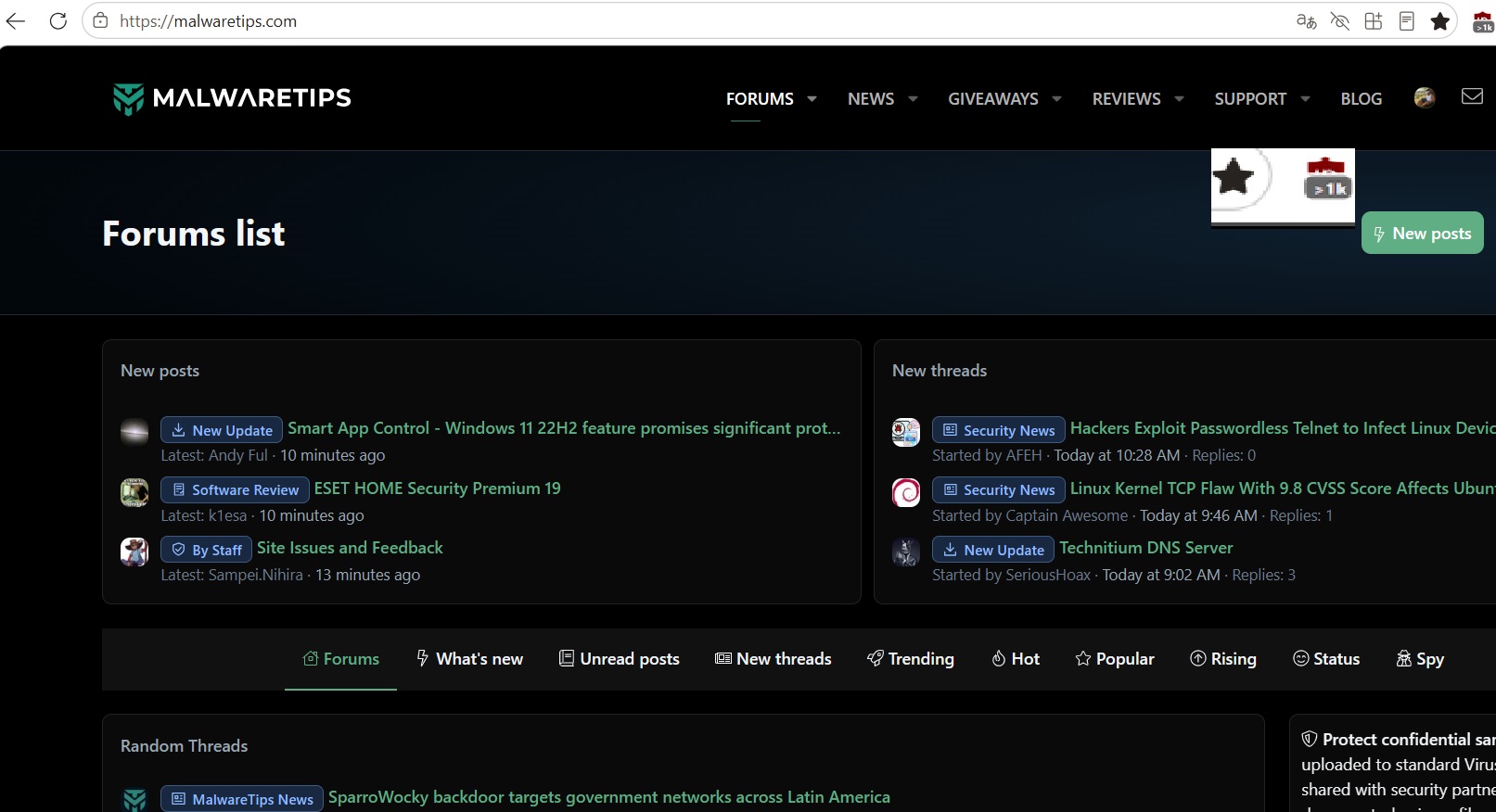Viewport: 1496px width, 812px height.
Task: Click the avatar beside Hackers Exploit Telnet thread
Action: [906, 432]
